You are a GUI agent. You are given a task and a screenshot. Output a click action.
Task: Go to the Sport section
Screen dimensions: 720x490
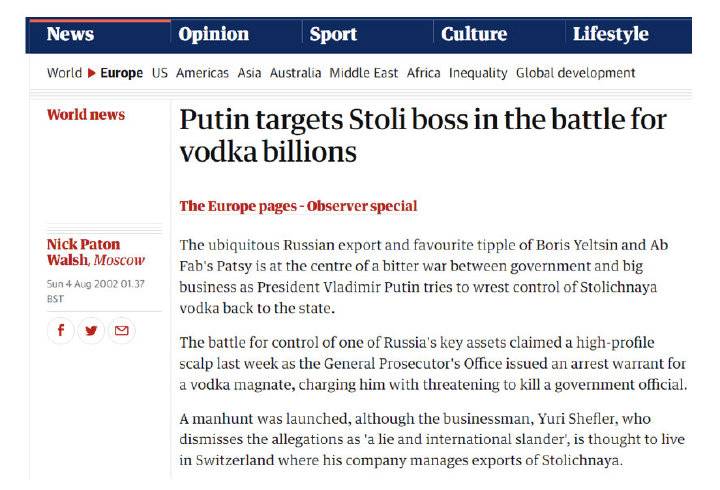tap(333, 34)
